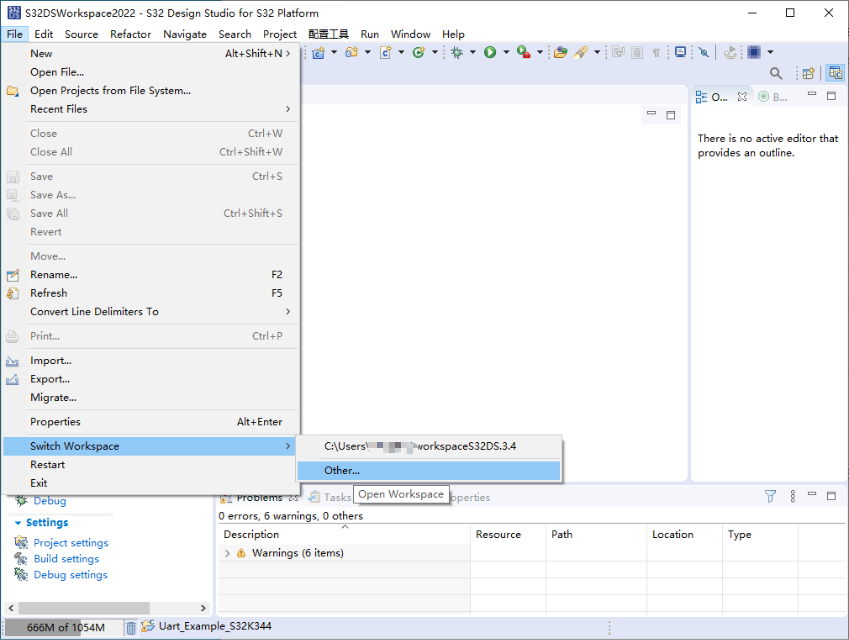
Task: Filter the Problems view with the funnel icon
Action: pos(770,496)
